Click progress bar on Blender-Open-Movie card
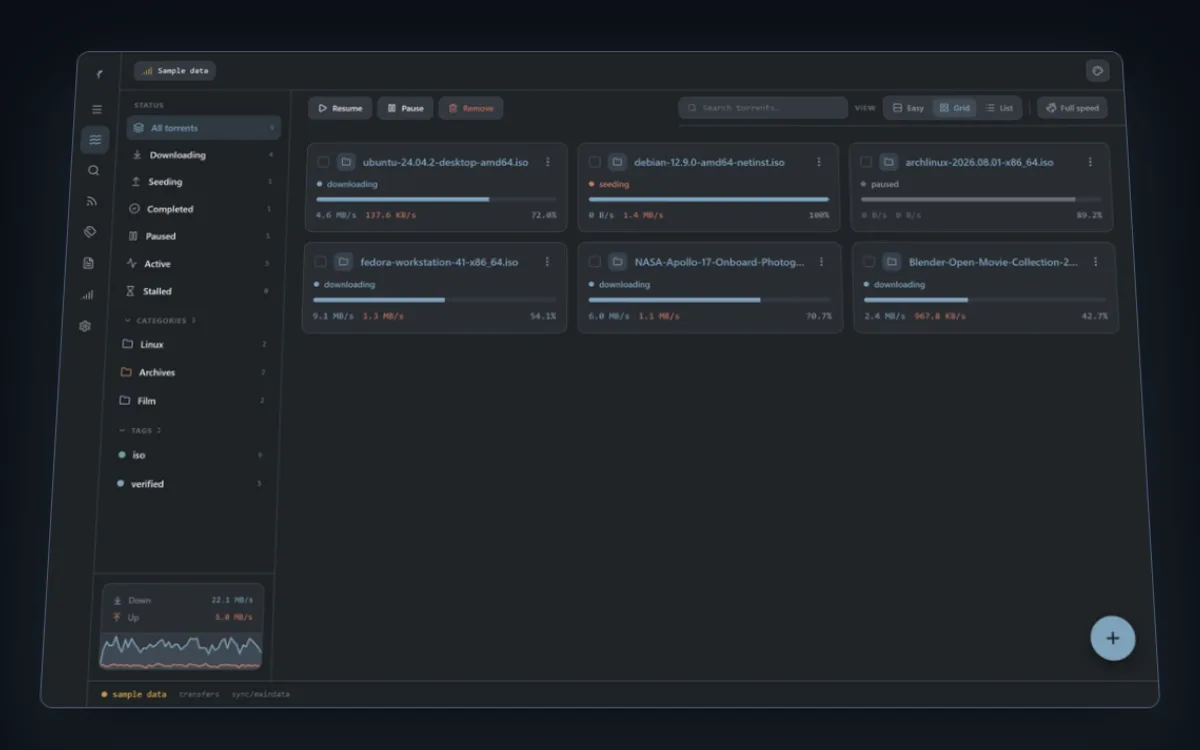 (x=985, y=299)
